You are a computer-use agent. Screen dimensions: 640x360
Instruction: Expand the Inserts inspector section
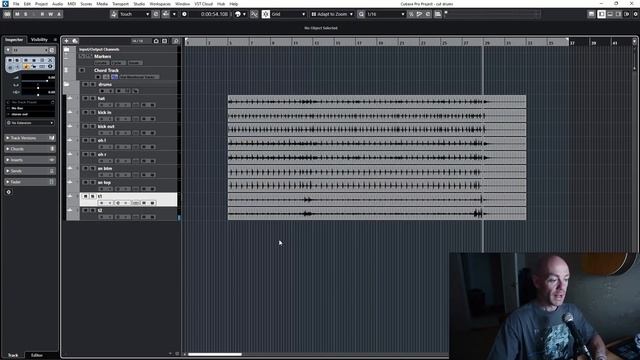pyautogui.click(x=29, y=160)
